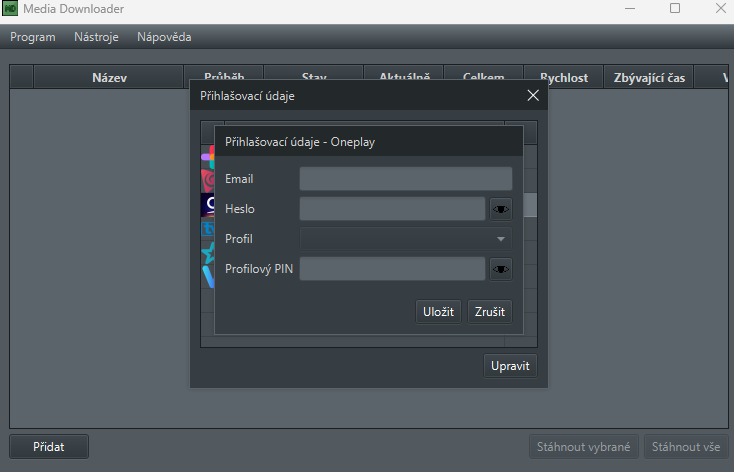Image resolution: width=734 pixels, height=472 pixels.
Task: Click the Upravit button
Action: (510, 366)
